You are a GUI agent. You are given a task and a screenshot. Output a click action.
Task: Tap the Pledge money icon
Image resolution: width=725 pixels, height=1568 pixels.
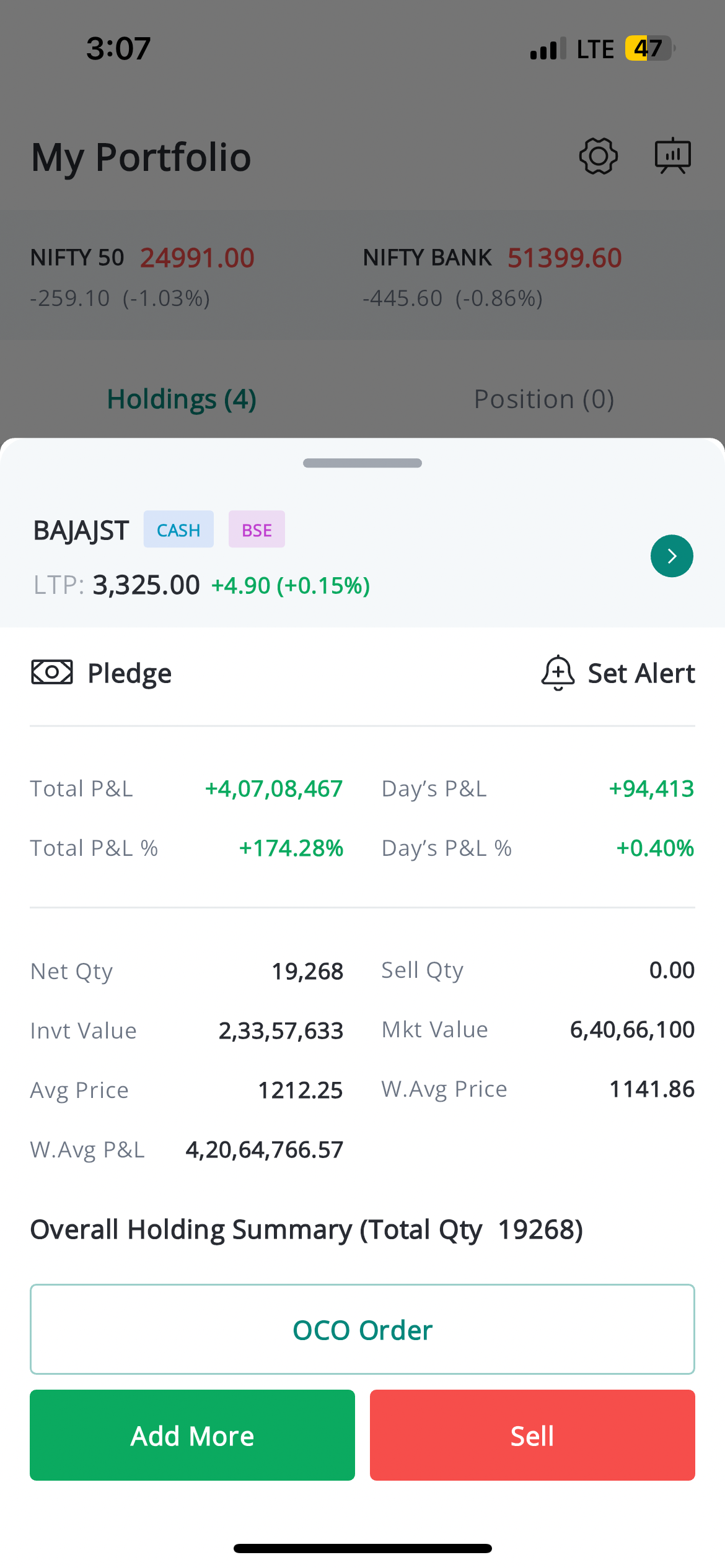pos(52,673)
